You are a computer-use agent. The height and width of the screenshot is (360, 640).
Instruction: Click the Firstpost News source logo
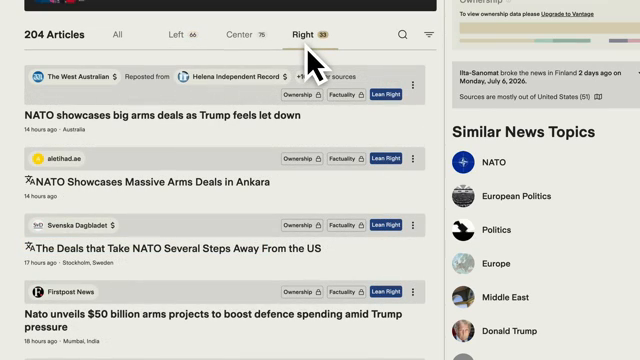[x=38, y=292]
